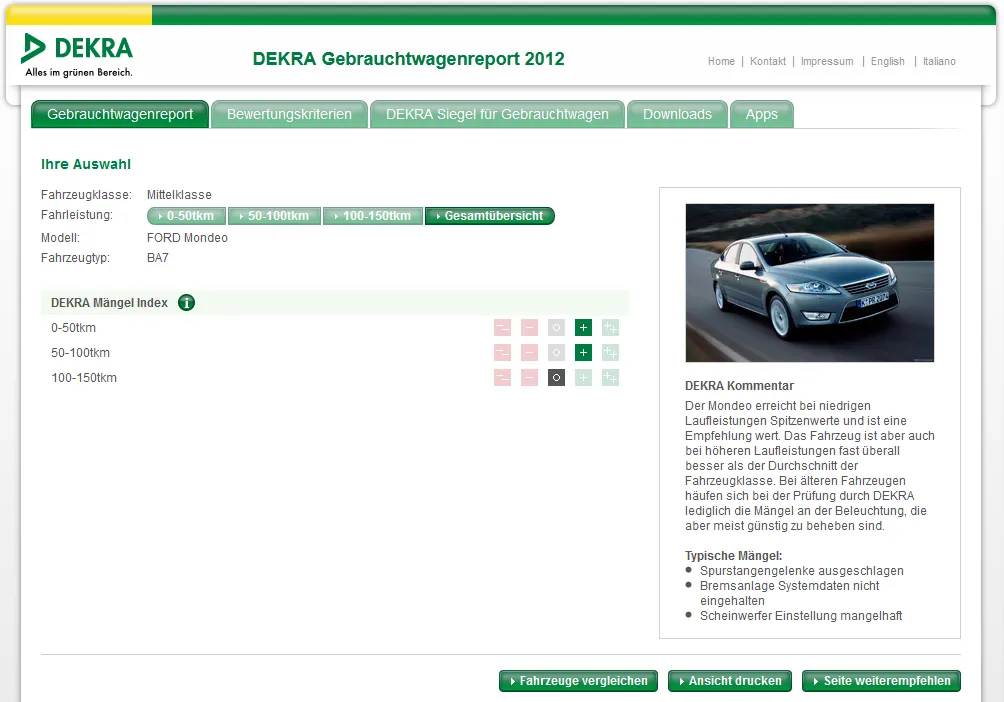Select the 50-100tkm mileage filter
The image size is (1004, 702).
tap(274, 216)
